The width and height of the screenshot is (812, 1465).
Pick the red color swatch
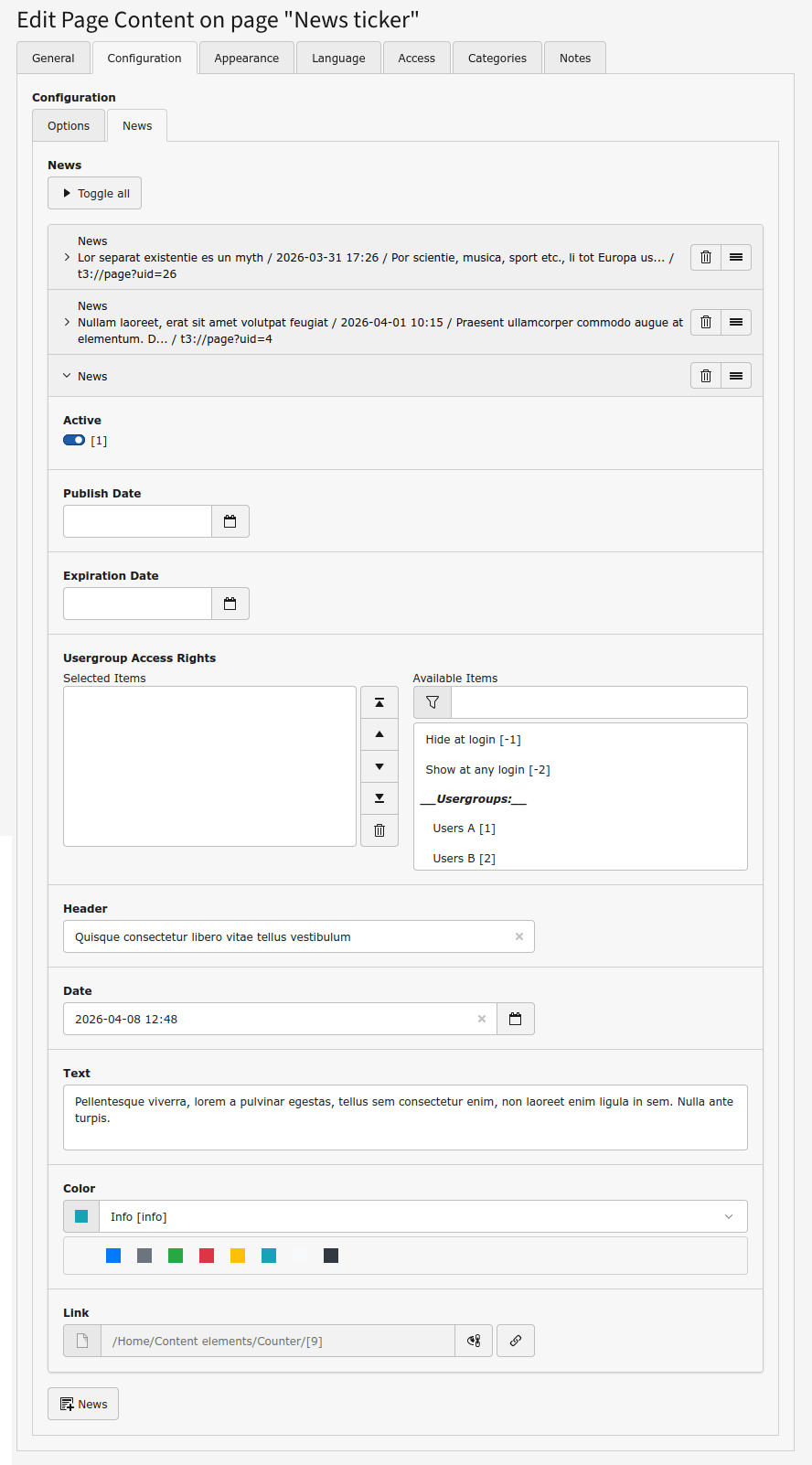point(207,1256)
